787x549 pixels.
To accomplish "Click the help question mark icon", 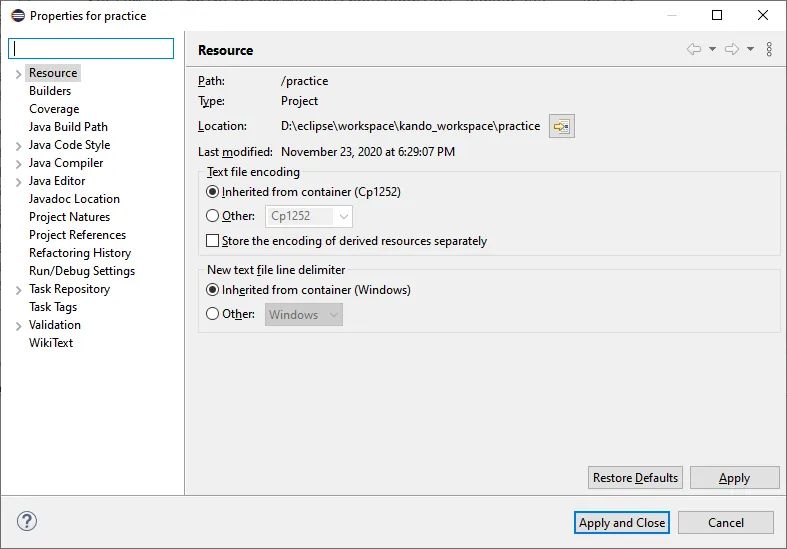I will point(27,522).
